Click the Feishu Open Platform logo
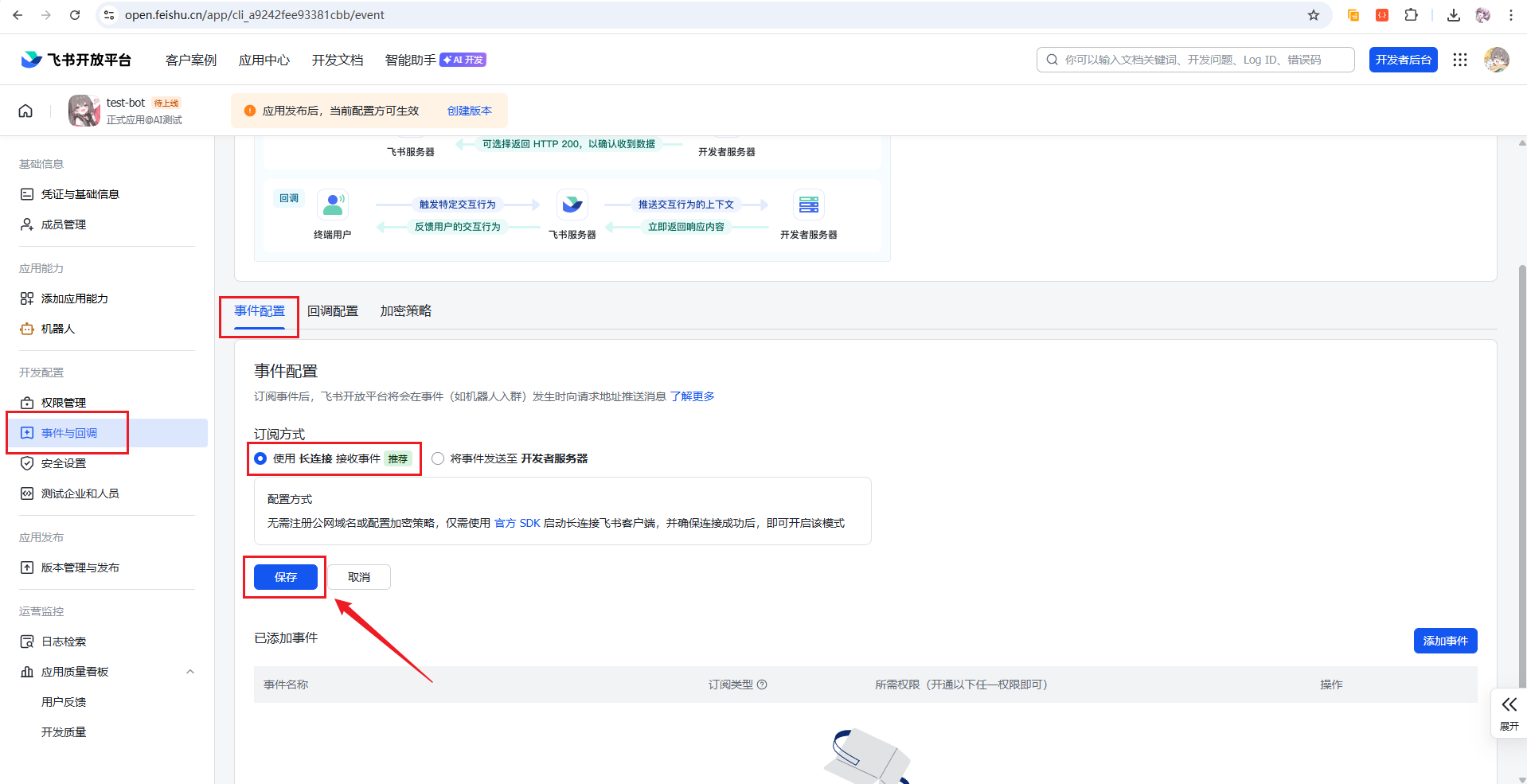Viewport: 1527px width, 784px height. [x=76, y=60]
